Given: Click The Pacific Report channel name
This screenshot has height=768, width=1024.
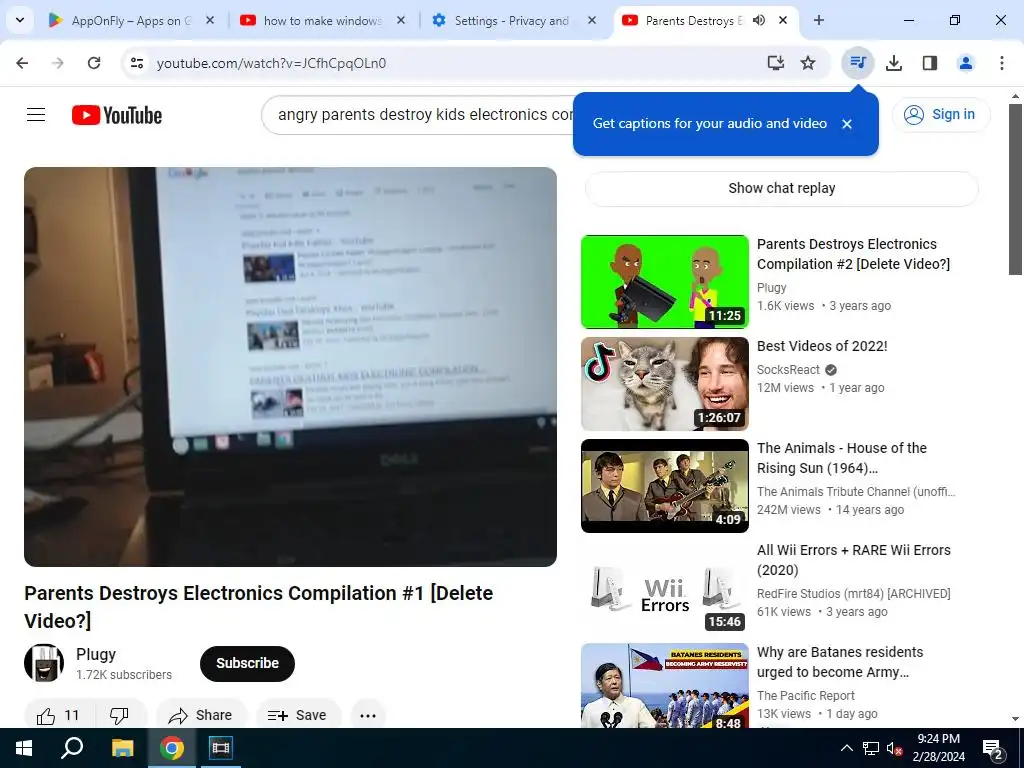Looking at the screenshot, I should click(x=805, y=696).
